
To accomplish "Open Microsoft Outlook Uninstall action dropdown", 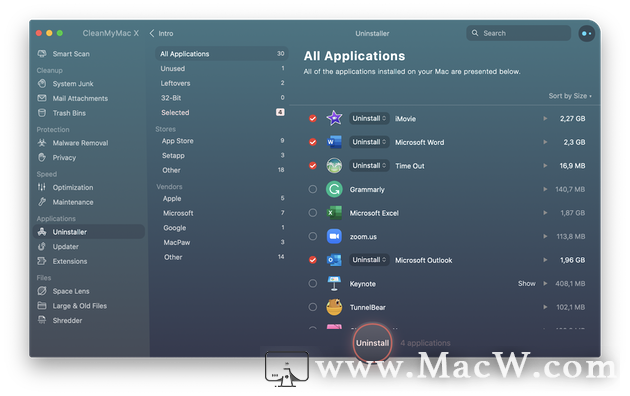I will coord(369,260).
